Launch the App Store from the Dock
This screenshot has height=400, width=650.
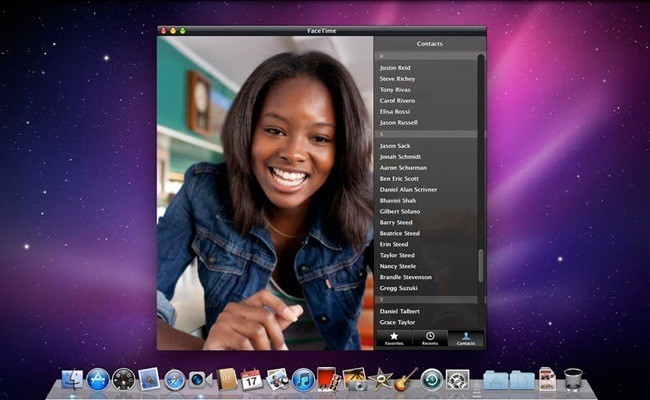click(98, 379)
